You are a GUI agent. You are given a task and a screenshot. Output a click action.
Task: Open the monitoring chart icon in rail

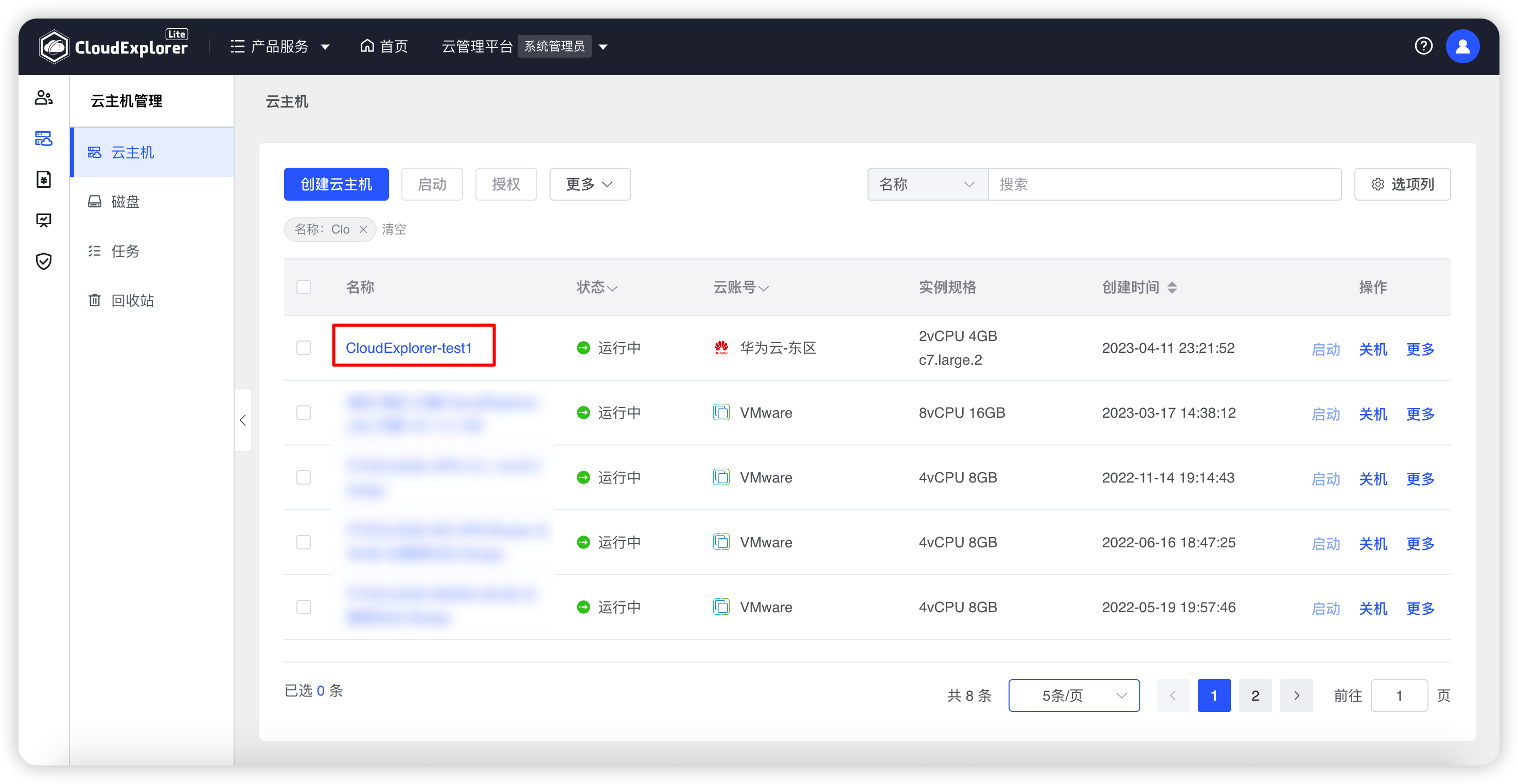(x=44, y=220)
